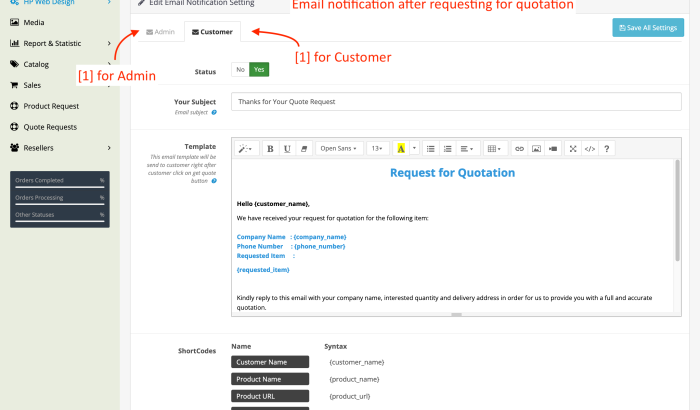The image size is (700, 410).
Task: Click the Request for Quotation heading text
Action: pos(452,173)
